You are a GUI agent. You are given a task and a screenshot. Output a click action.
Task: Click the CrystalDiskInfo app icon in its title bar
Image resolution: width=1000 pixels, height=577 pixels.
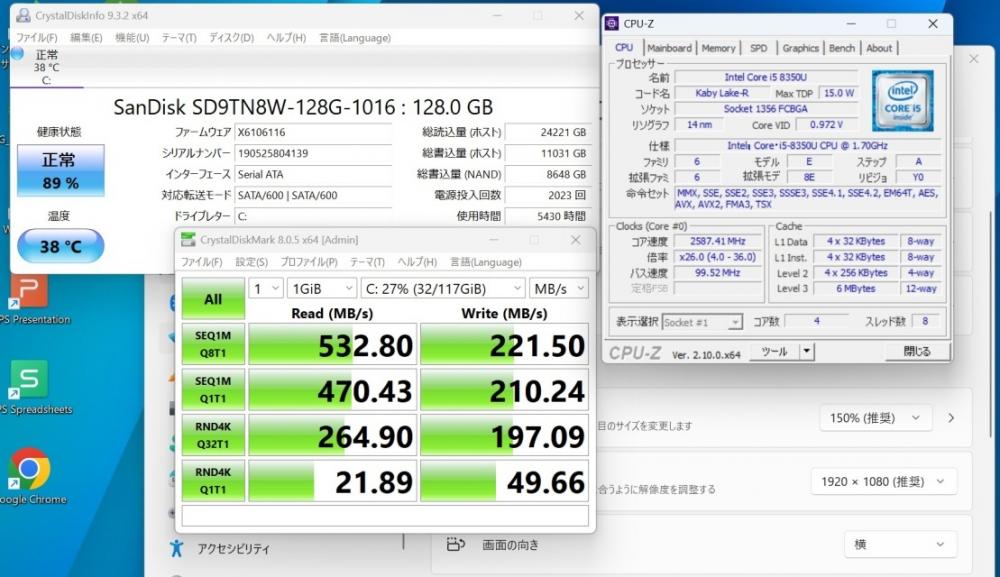(24, 15)
